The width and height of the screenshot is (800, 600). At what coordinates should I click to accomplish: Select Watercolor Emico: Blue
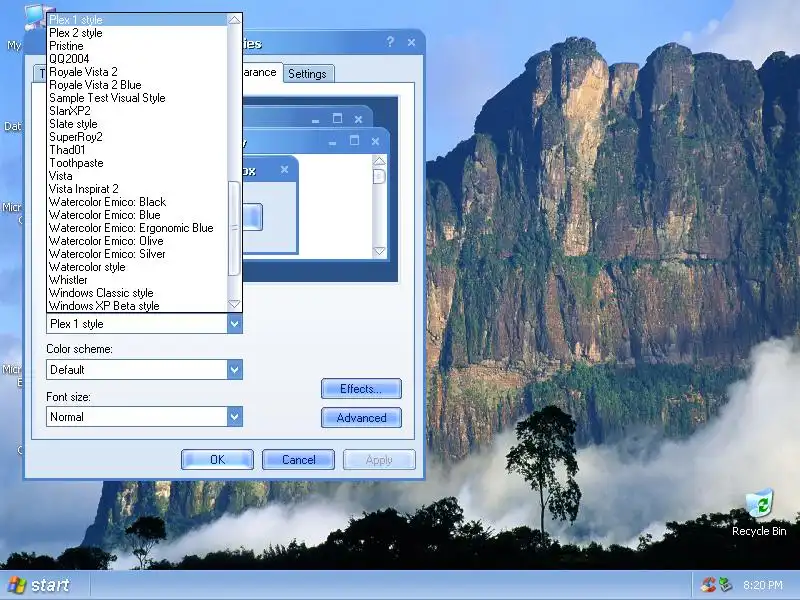pyautogui.click(x=137, y=215)
